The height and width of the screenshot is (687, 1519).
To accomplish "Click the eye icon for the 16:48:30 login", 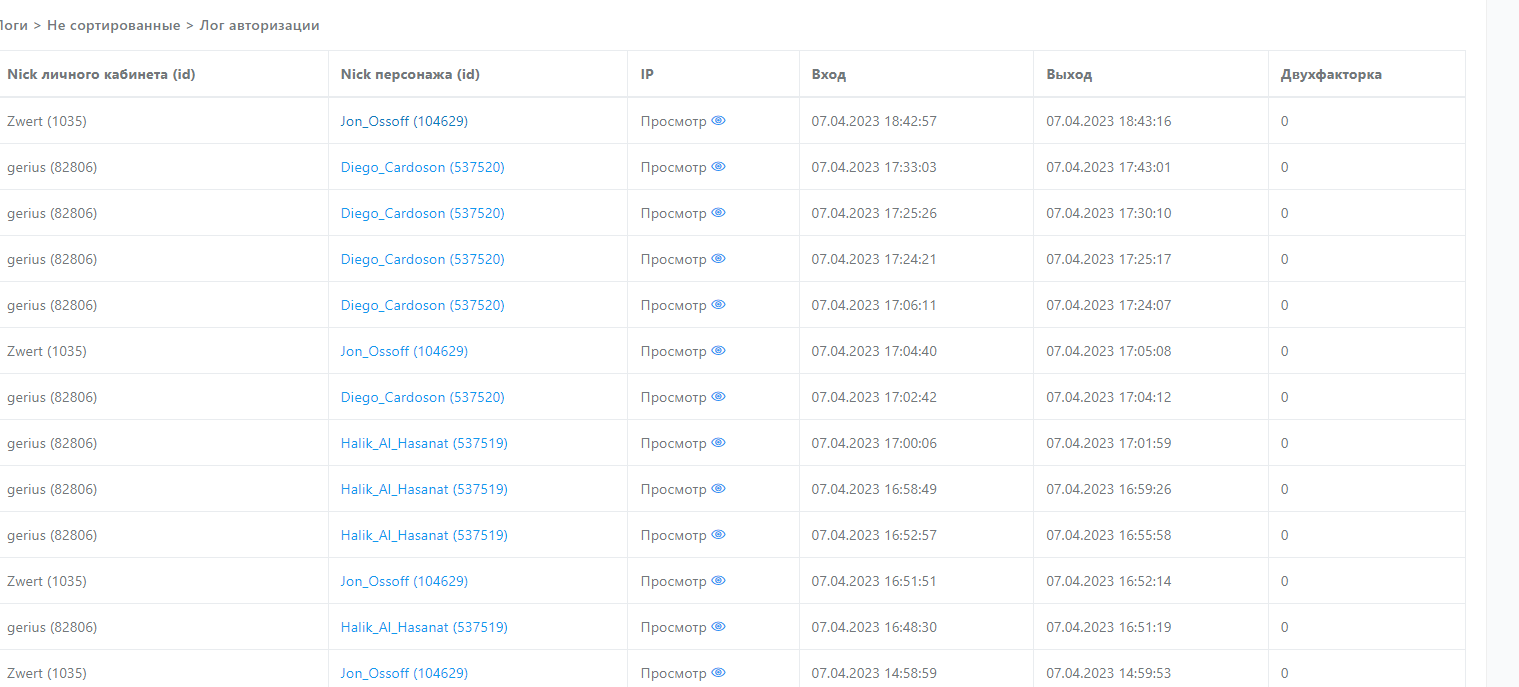I will click(718, 627).
